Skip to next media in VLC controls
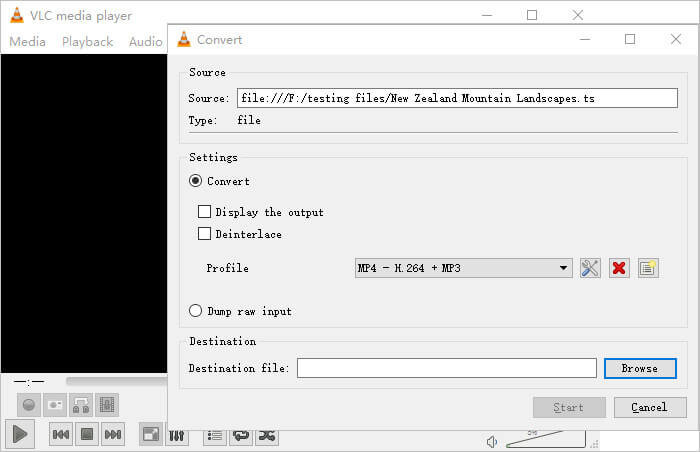 coord(113,434)
